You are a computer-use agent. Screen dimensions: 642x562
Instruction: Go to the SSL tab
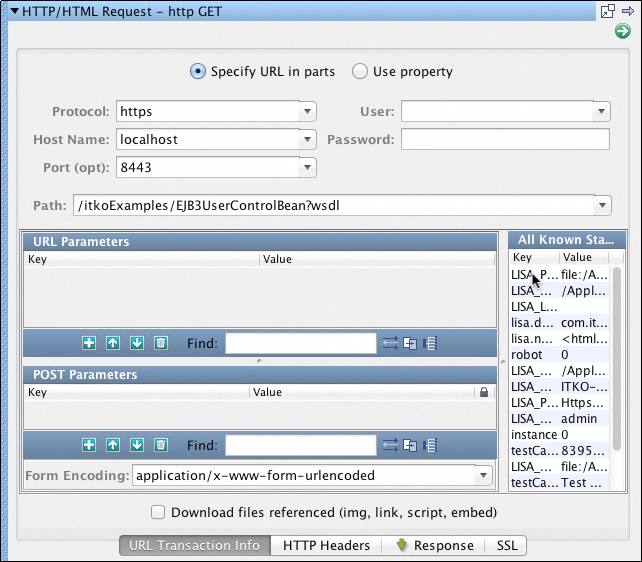[x=506, y=546]
